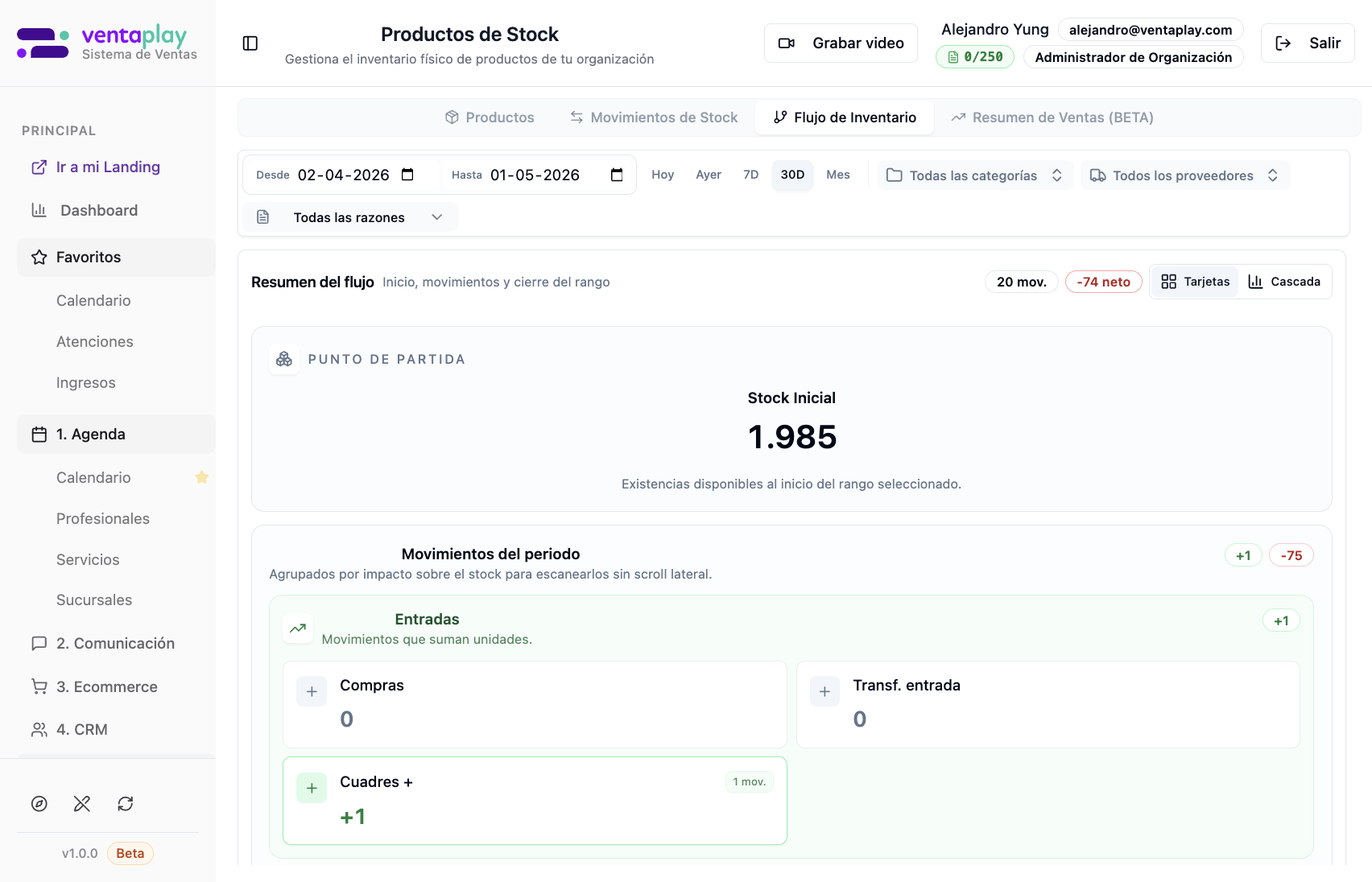The height and width of the screenshot is (882, 1372).
Task: Open Todas las razones dropdown
Action: click(x=350, y=217)
